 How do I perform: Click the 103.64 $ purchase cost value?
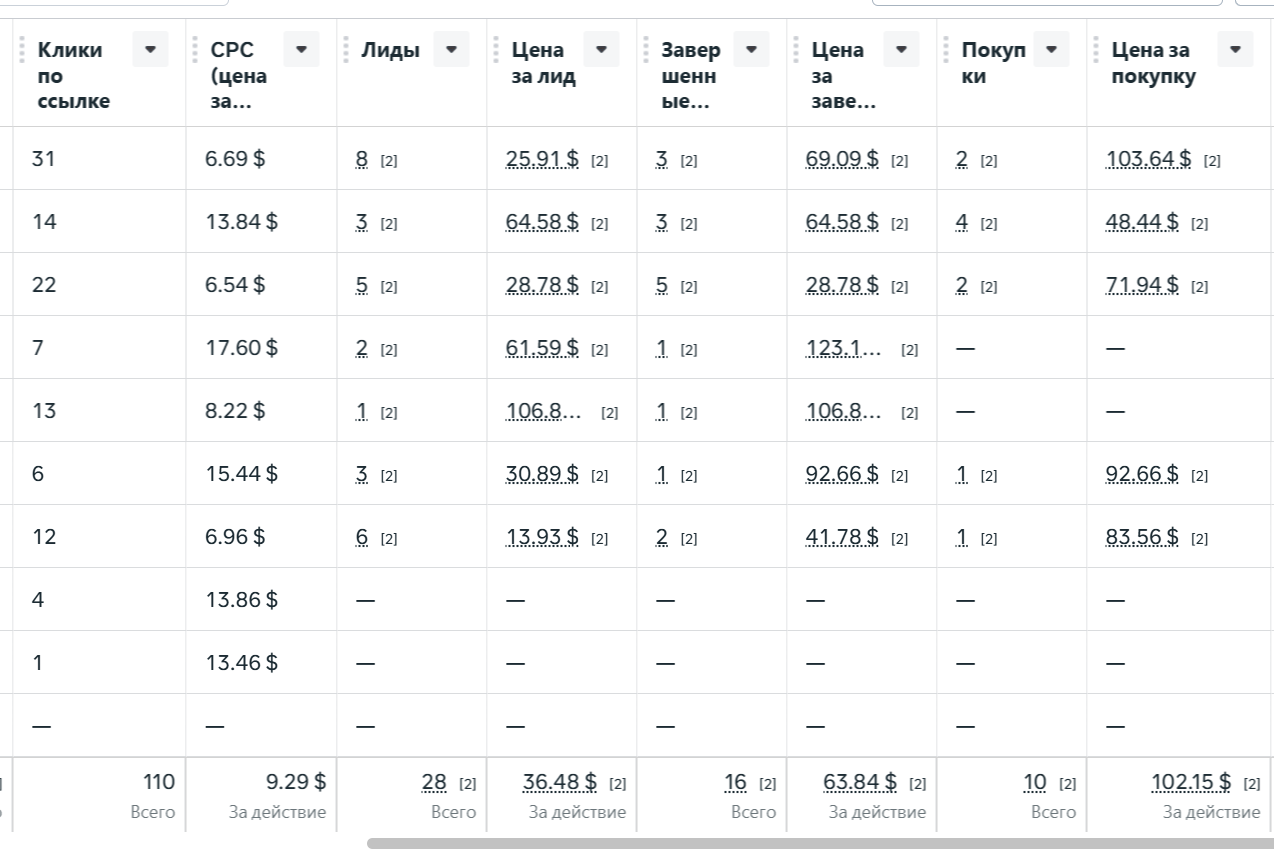1148,159
